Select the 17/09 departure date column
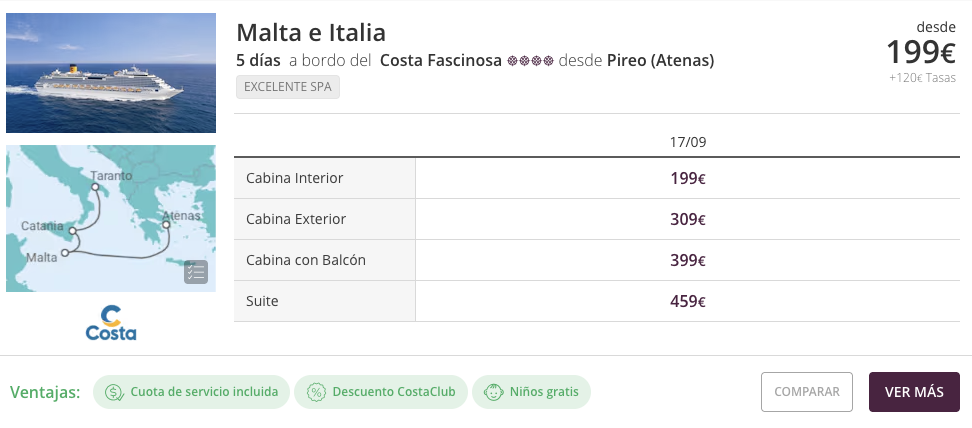 coord(687,142)
